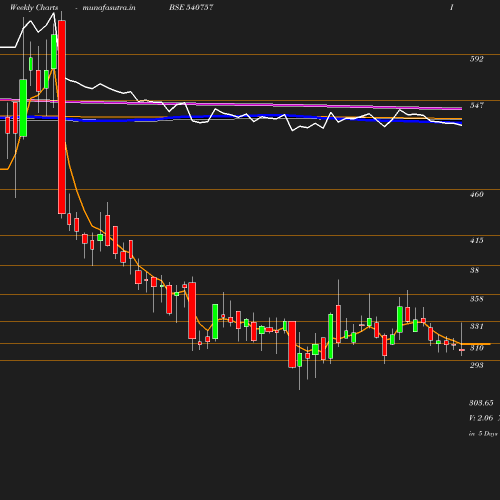Select the 331 price axis label
500x500 pixels.
tap(476, 326)
